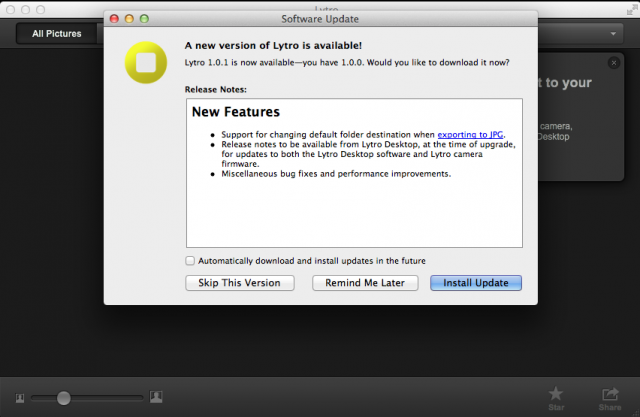
Task: Click the Release Notes label
Action: pos(216,89)
